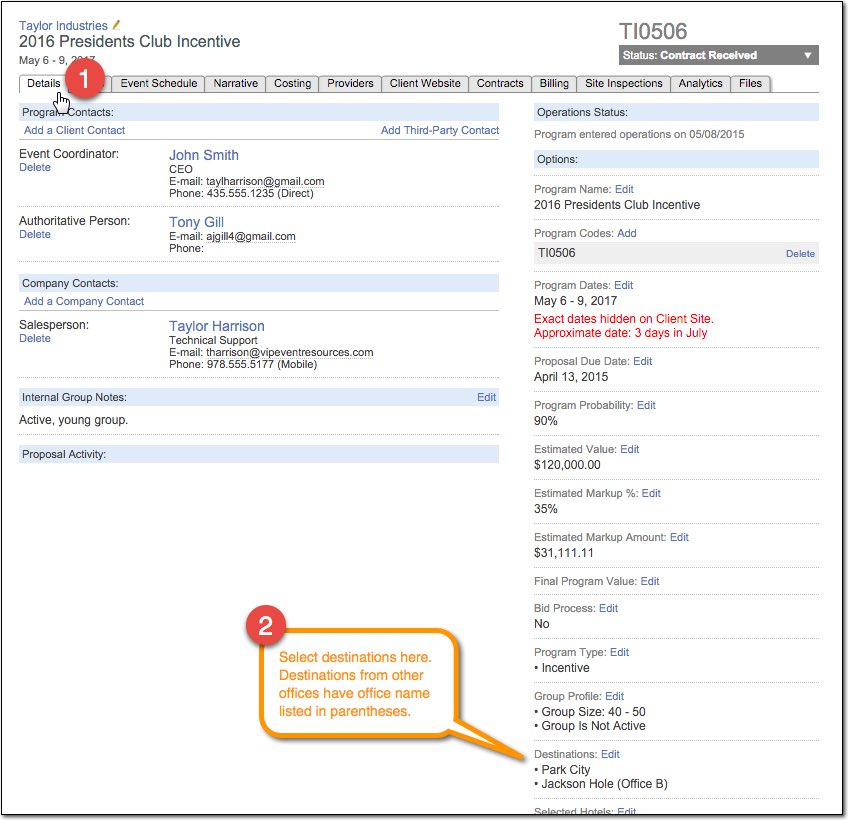The image size is (848, 820).
Task: Click the 'Jackson Hole (Office B)' destination
Action: click(x=604, y=784)
